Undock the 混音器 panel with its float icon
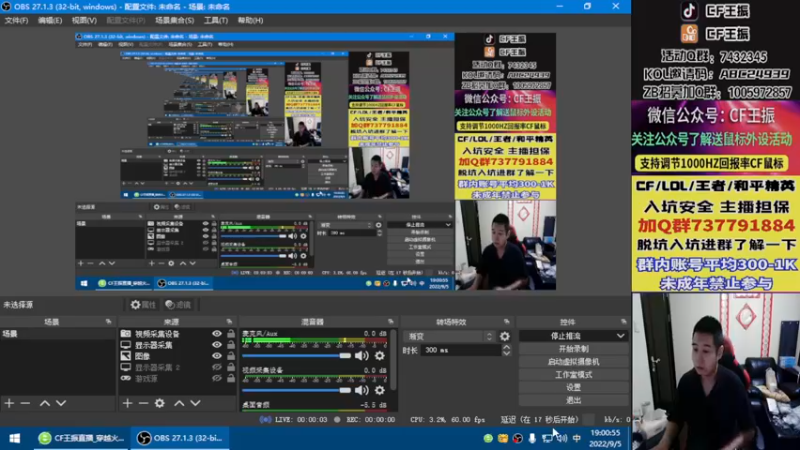Screen dimensions: 800x450 click(x=391, y=321)
